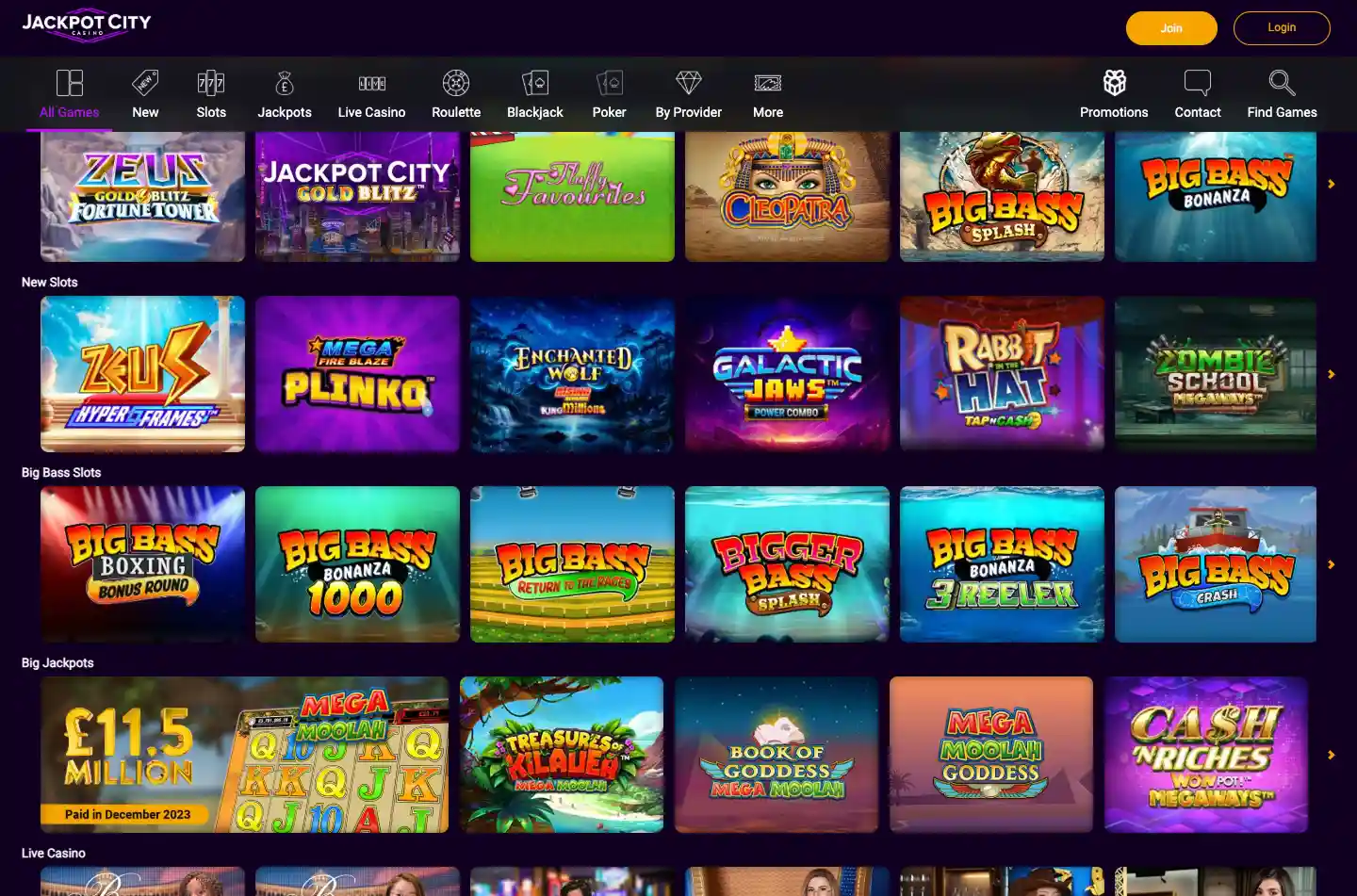
Task: Click the Join button
Action: point(1171,28)
